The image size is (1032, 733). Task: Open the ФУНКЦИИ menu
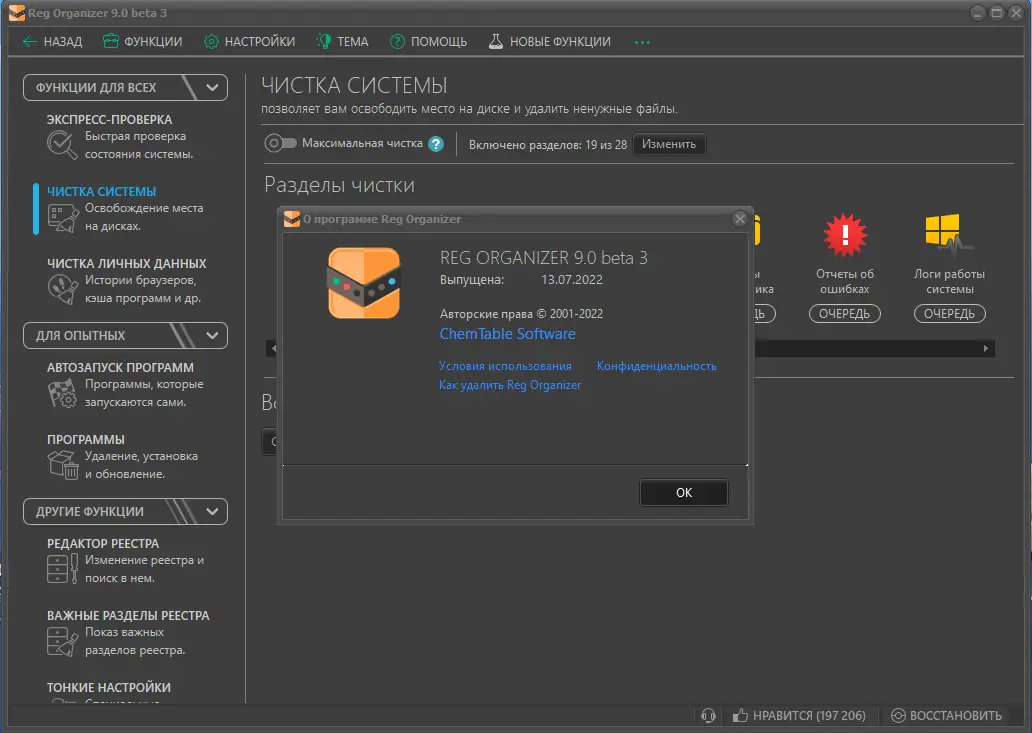pyautogui.click(x=142, y=41)
